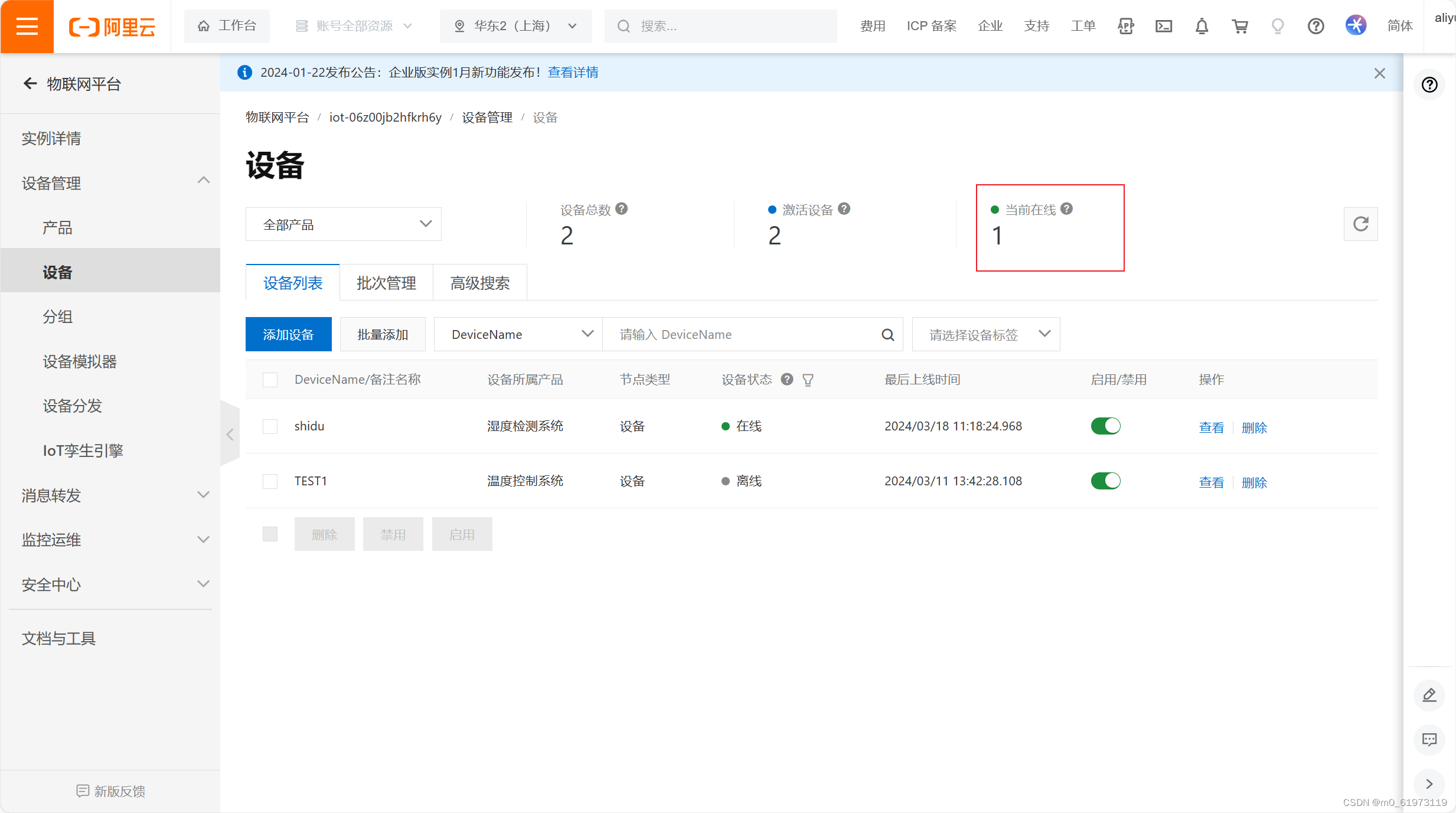Open the 查看详情 announcement link
Image resolution: width=1456 pixels, height=813 pixels.
573,72
